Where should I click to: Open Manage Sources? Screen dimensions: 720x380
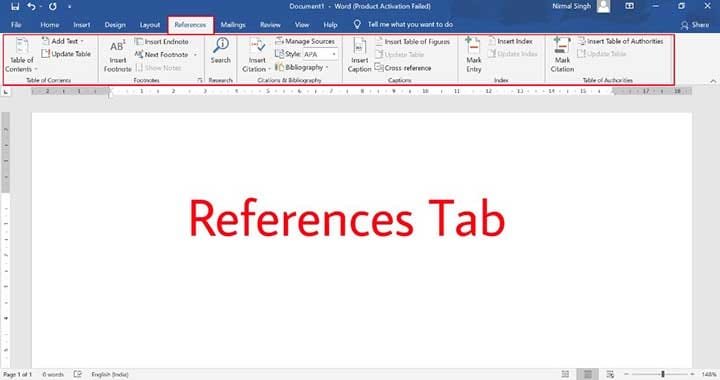pos(305,41)
